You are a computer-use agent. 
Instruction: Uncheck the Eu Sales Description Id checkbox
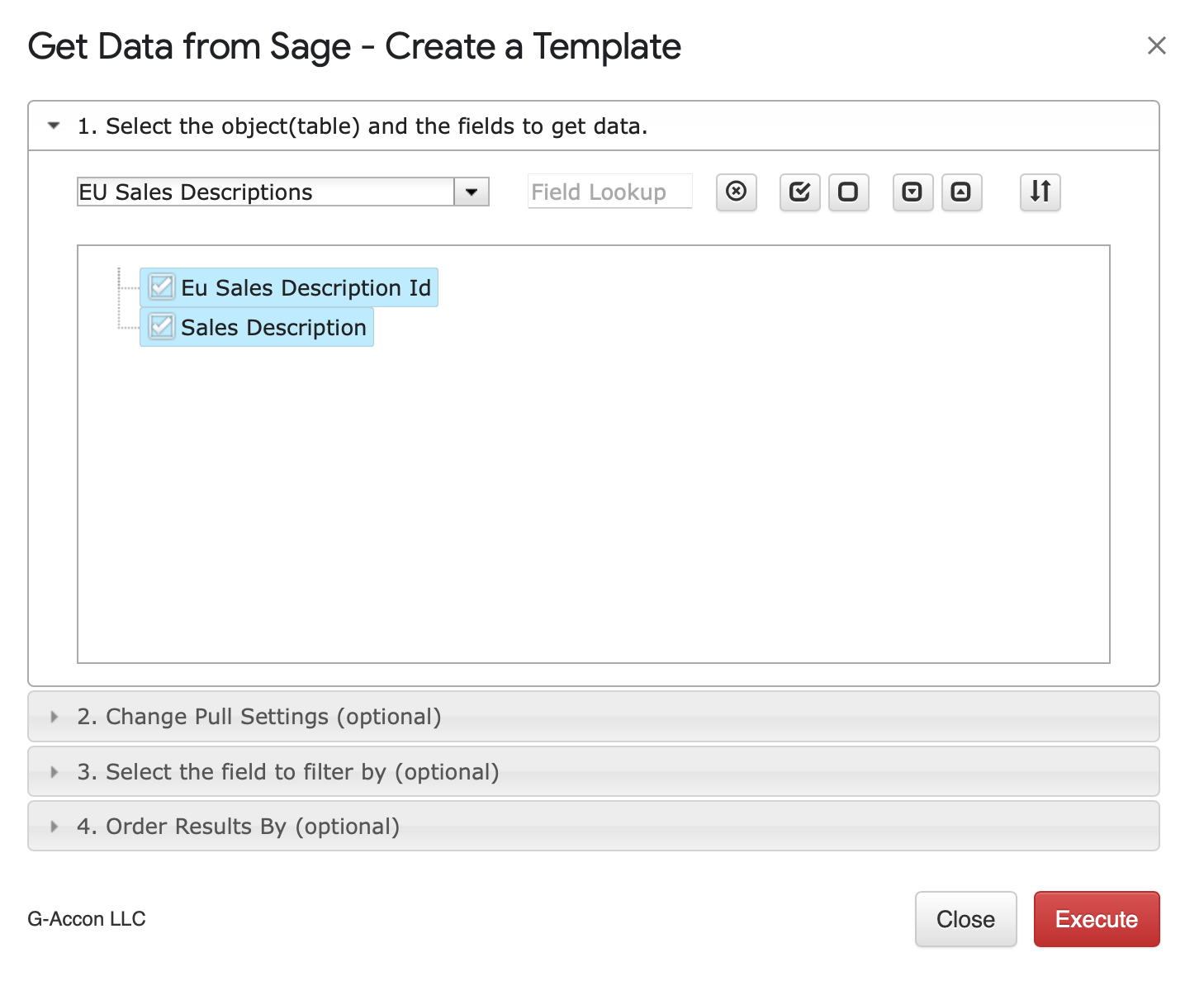point(162,287)
